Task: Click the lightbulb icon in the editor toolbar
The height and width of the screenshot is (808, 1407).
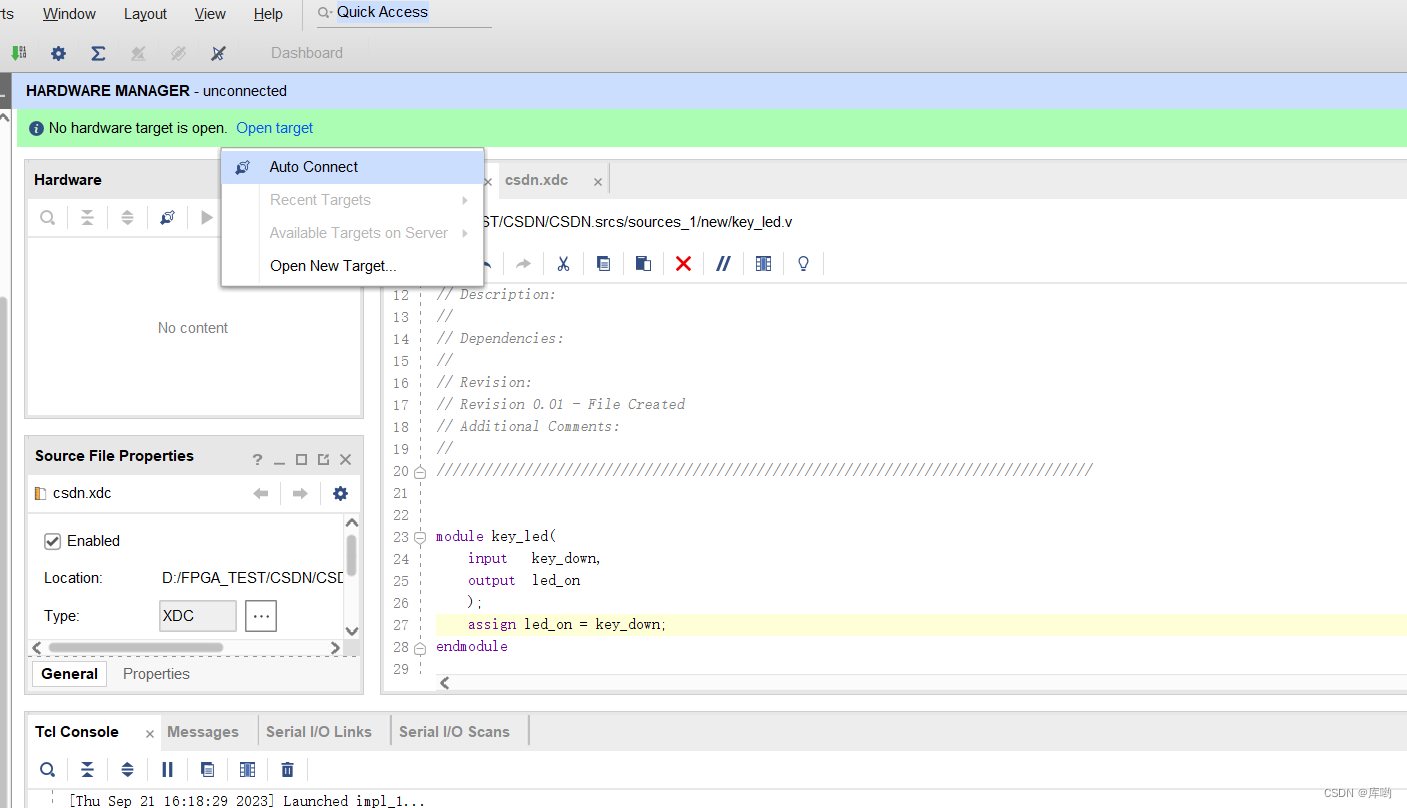Action: coord(803,263)
